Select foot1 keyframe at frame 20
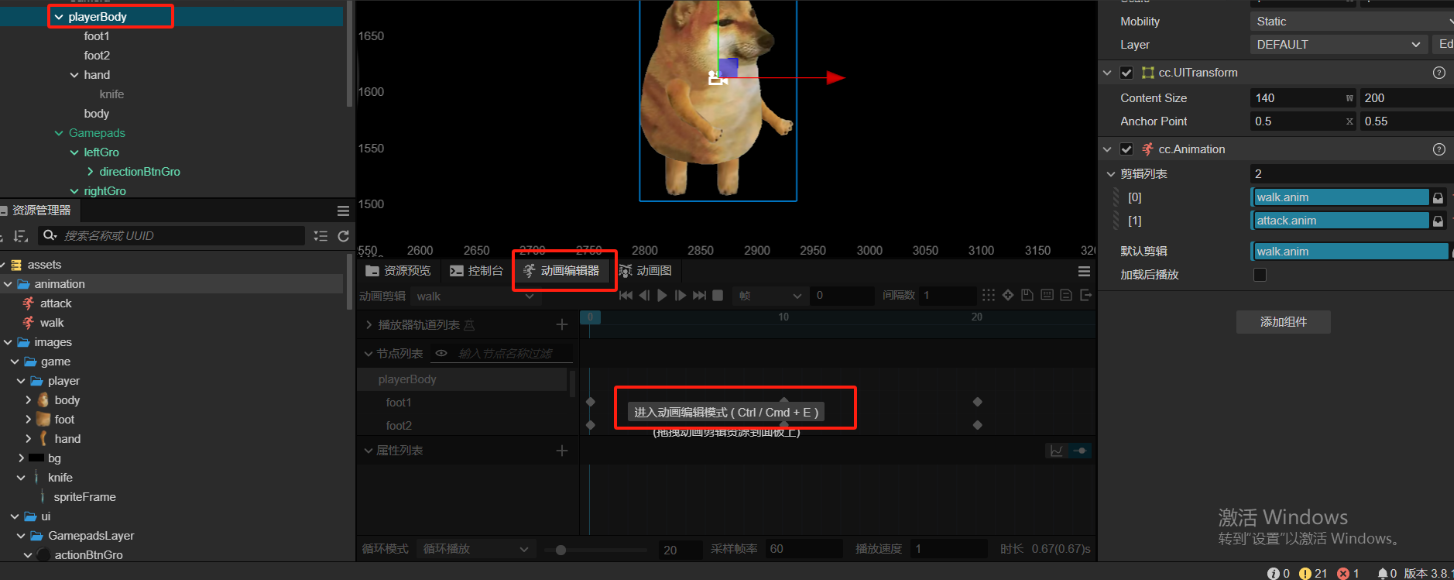 977,402
